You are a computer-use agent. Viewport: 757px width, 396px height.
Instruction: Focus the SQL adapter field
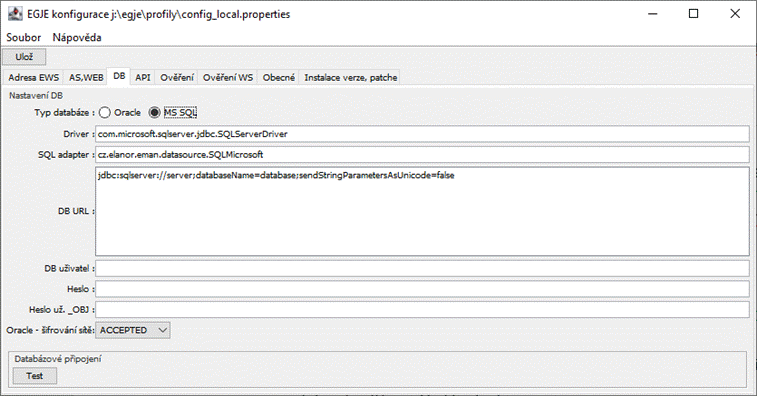click(422, 155)
